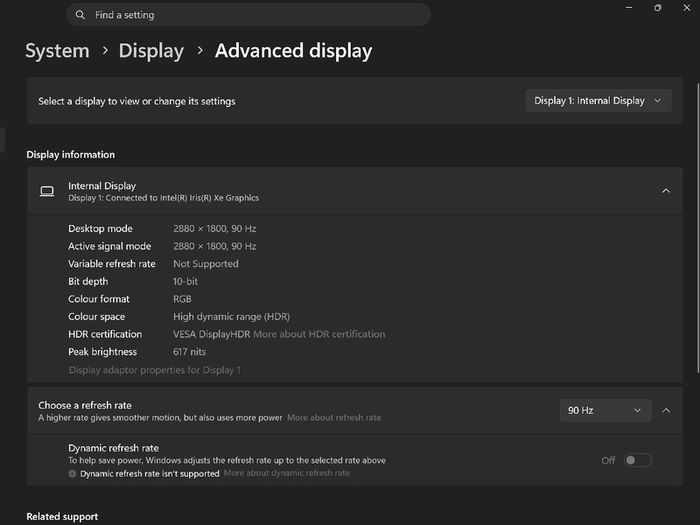Close the Settings window
The height and width of the screenshot is (525, 700).
[x=687, y=8]
